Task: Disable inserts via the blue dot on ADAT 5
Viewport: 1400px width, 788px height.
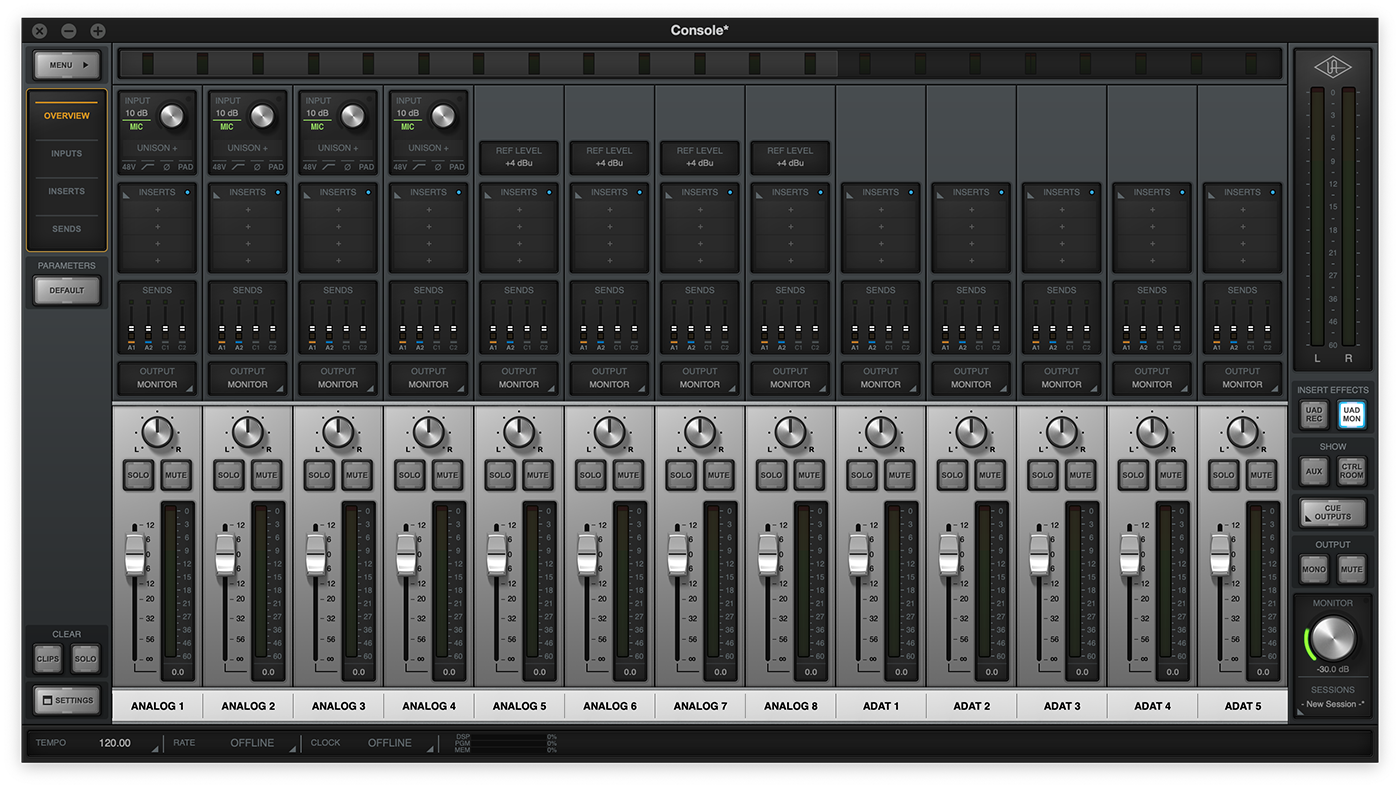Action: 1272,192
